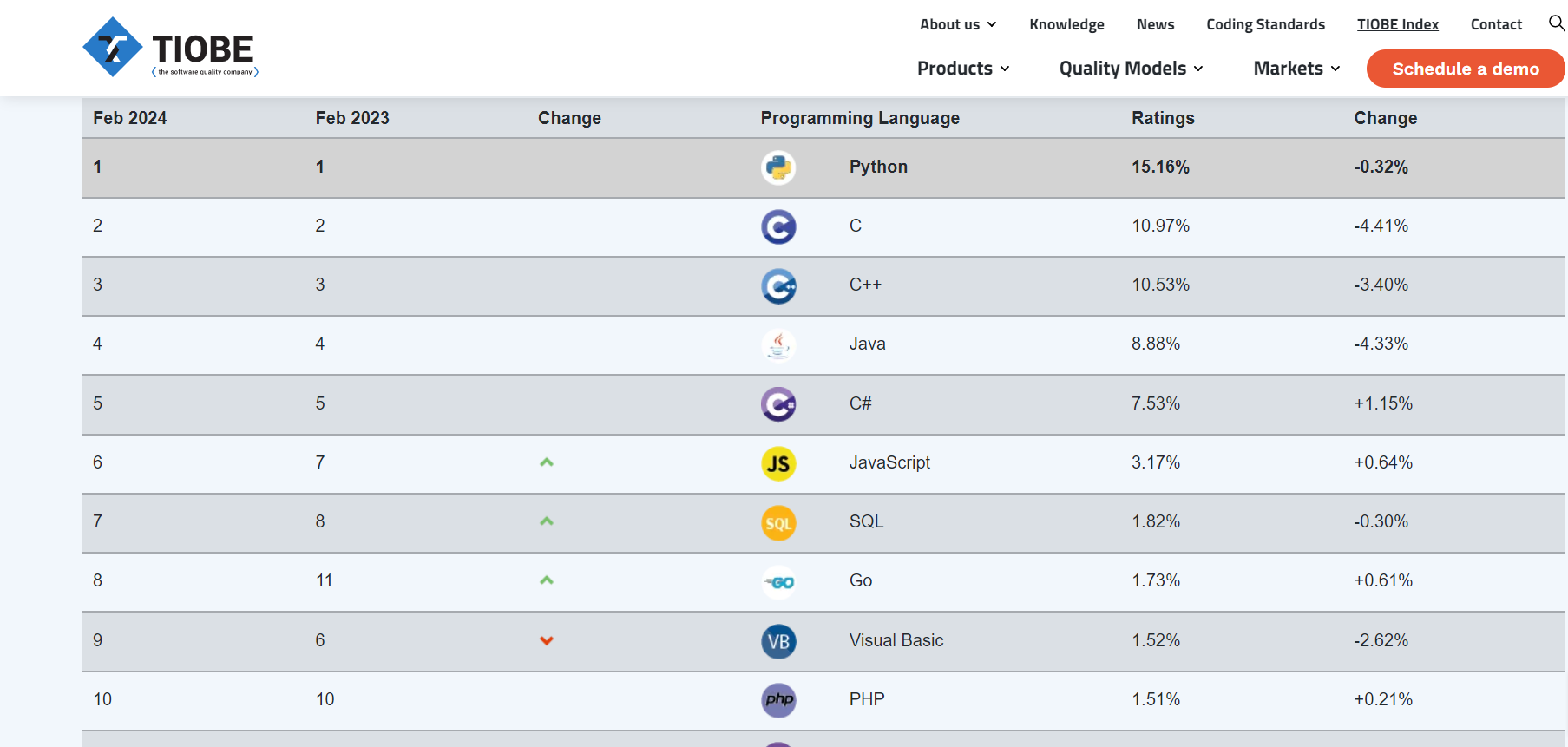Image resolution: width=1568 pixels, height=747 pixels.
Task: Open the Contact page
Action: coord(1496,24)
